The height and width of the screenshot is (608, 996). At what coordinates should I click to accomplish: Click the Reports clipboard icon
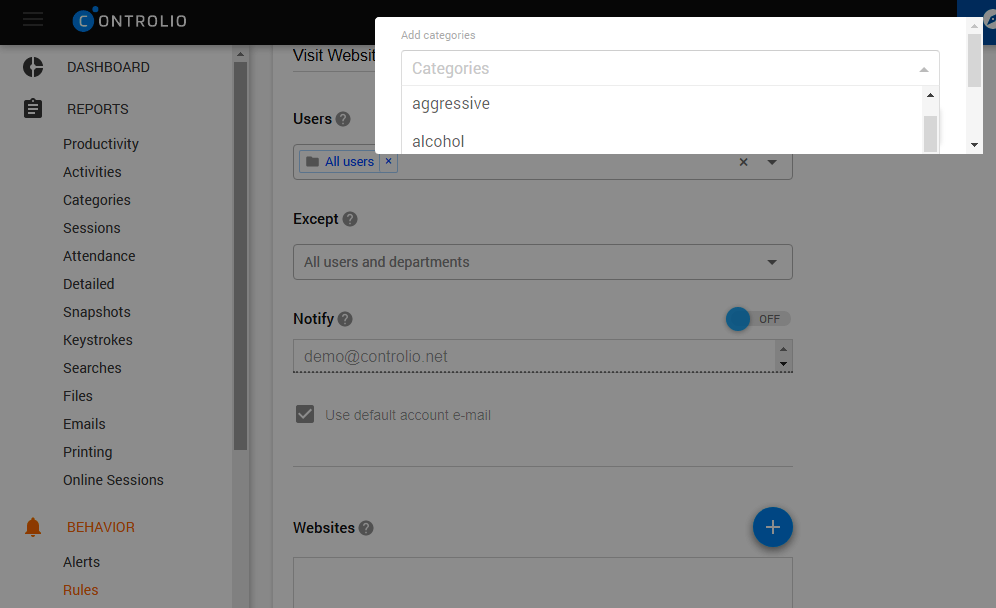point(32,108)
